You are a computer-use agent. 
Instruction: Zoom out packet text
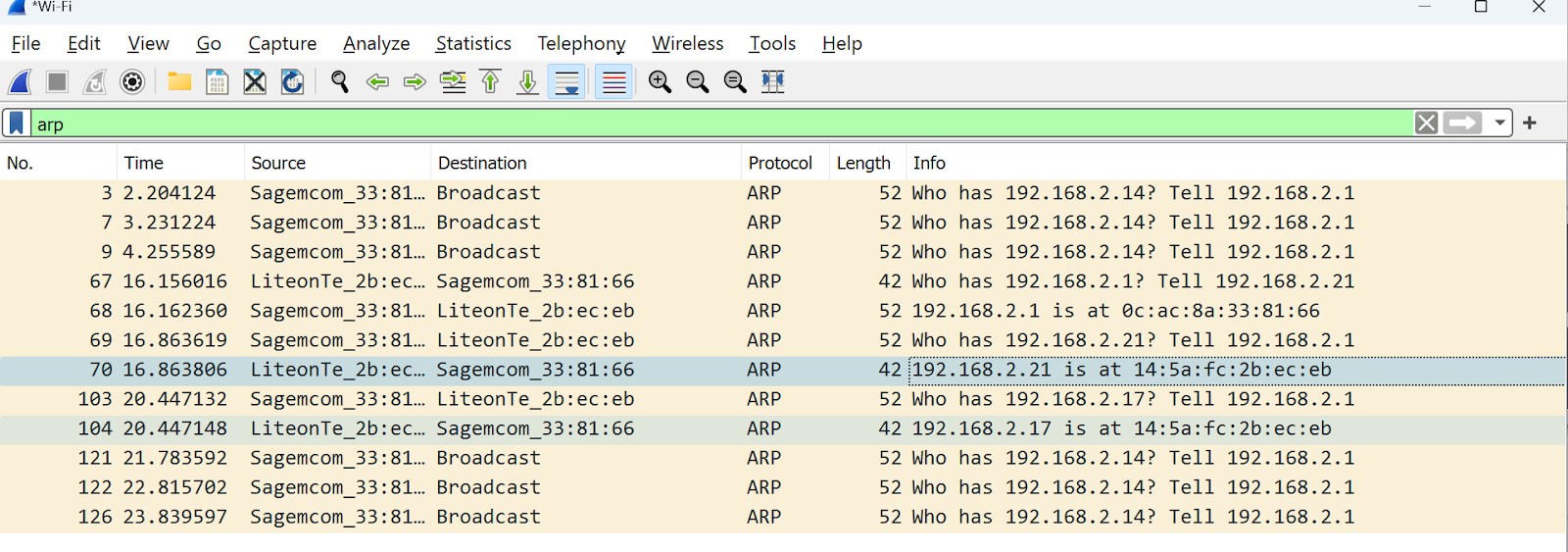698,81
